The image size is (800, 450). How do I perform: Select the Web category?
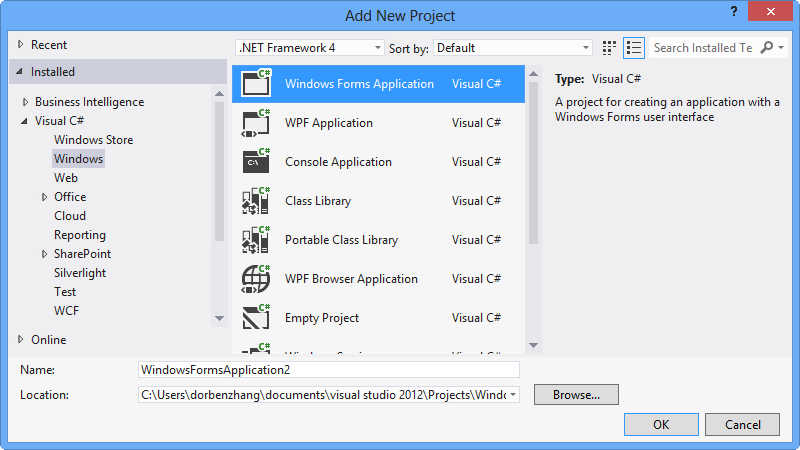click(66, 178)
